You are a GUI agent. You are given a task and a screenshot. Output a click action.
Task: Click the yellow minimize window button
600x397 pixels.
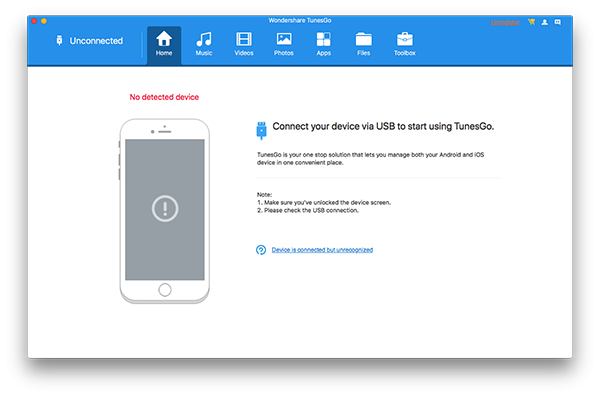[x=44, y=21]
